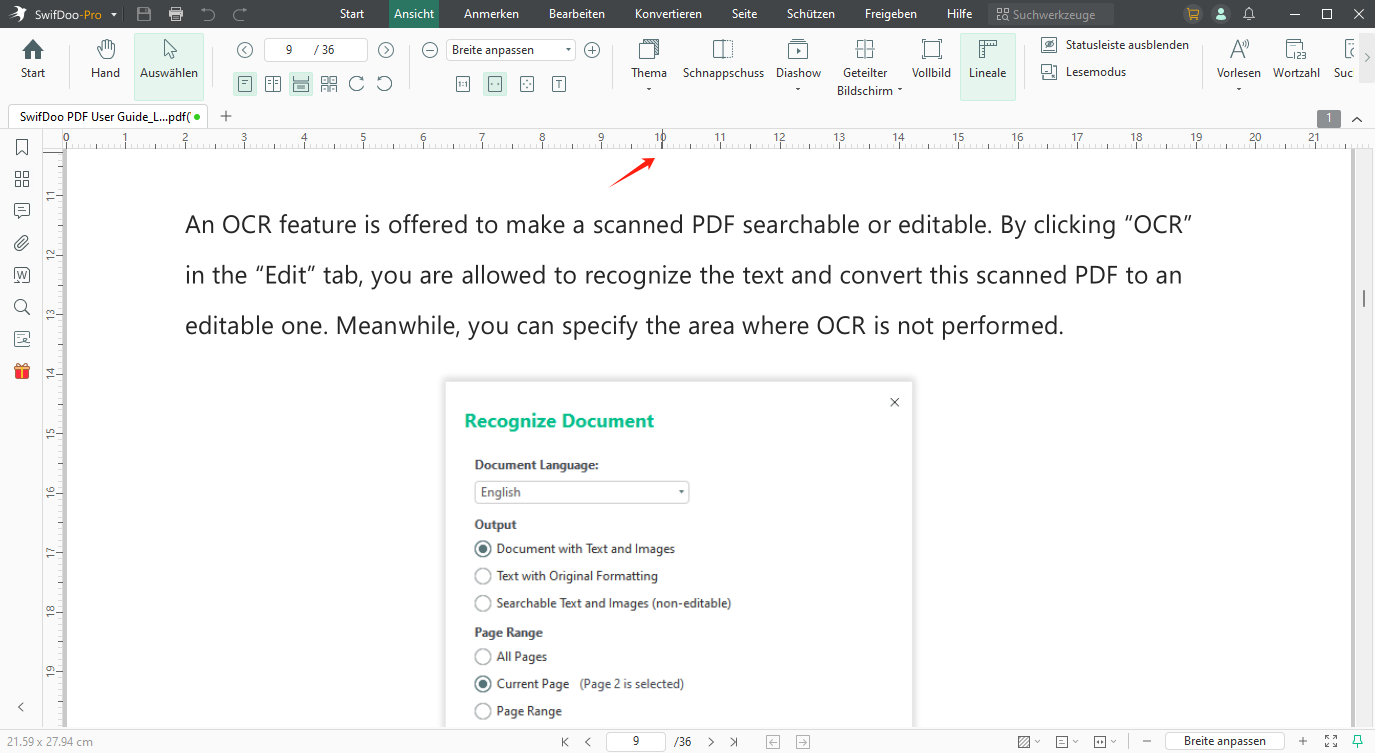Enter Vollbild fullscreen mode
Screen dimensions: 1375x753
tap(931, 59)
